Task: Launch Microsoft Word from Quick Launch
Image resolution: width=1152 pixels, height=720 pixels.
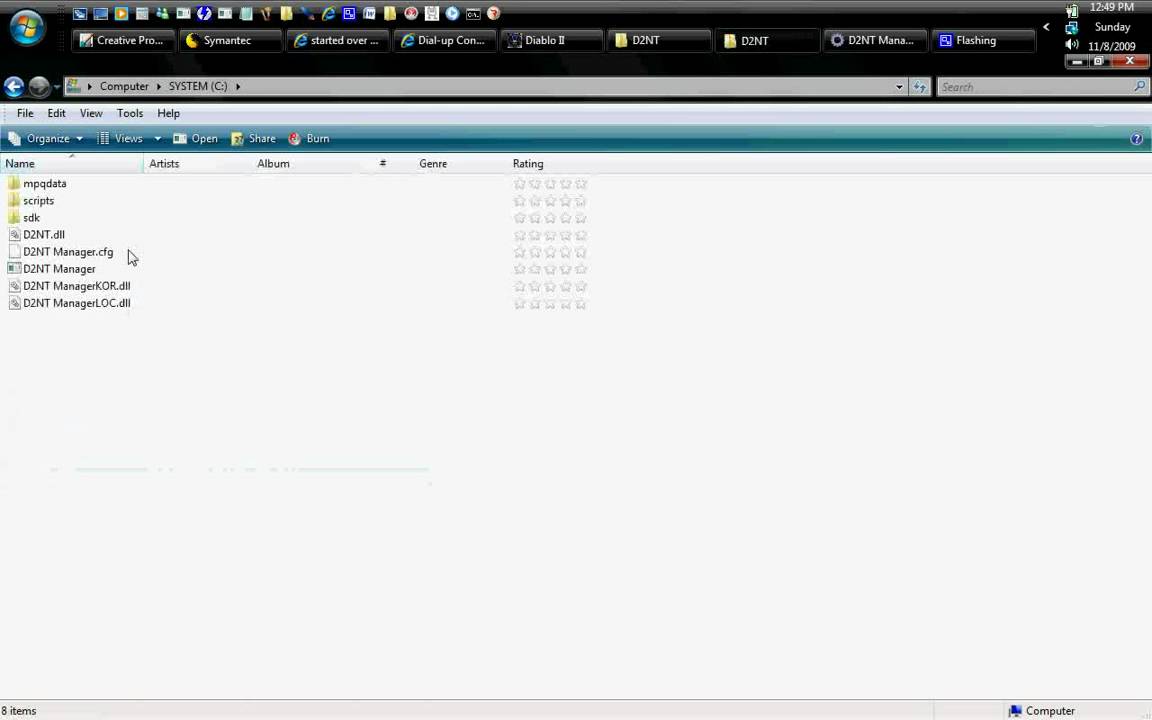Action: pyautogui.click(x=370, y=13)
